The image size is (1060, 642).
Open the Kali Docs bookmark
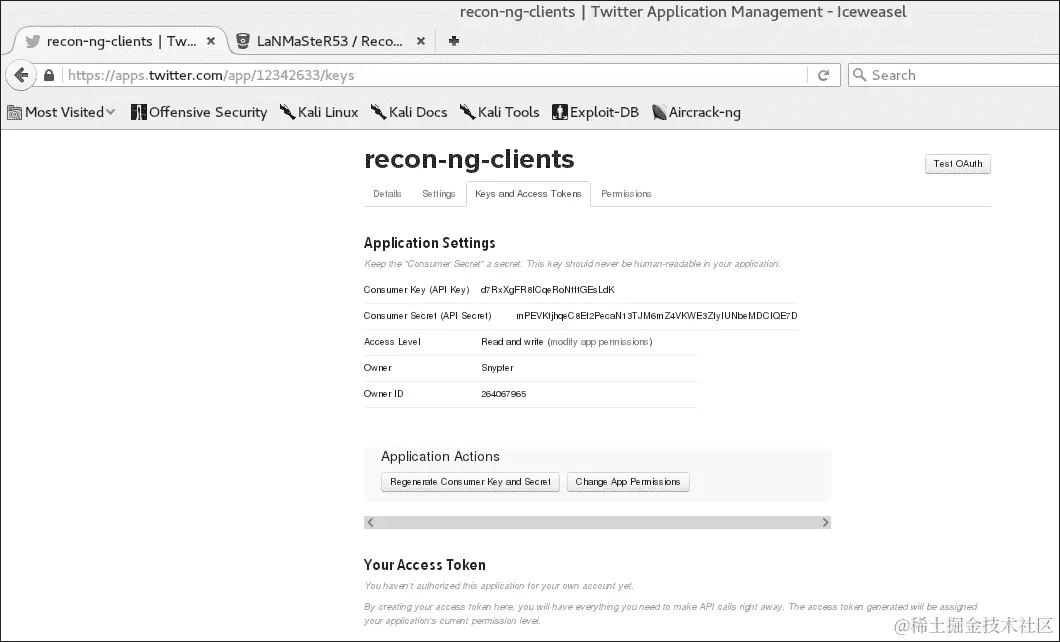[409, 112]
